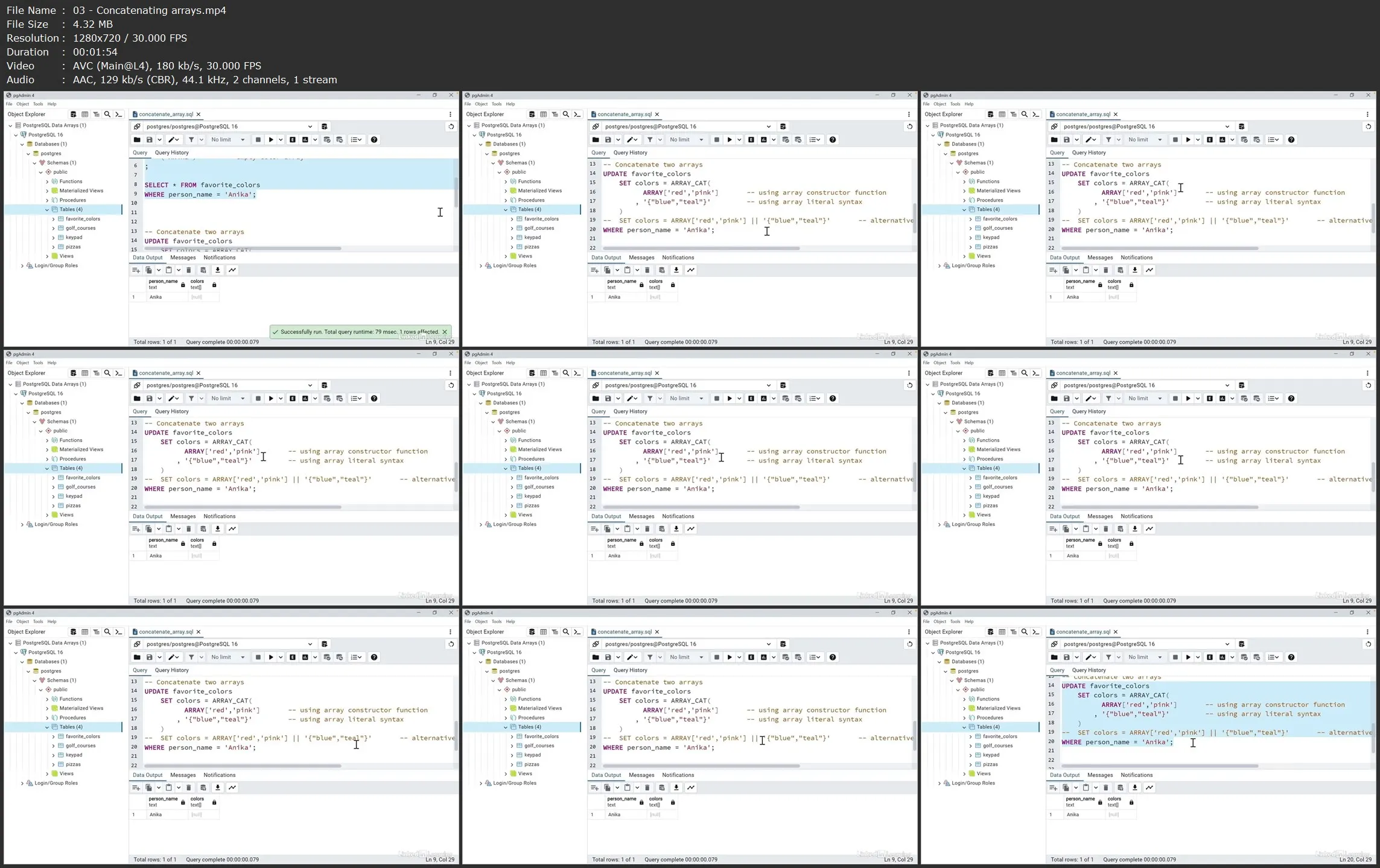Click Execute script play button in first frame
The image size is (1380, 868).
(x=271, y=140)
